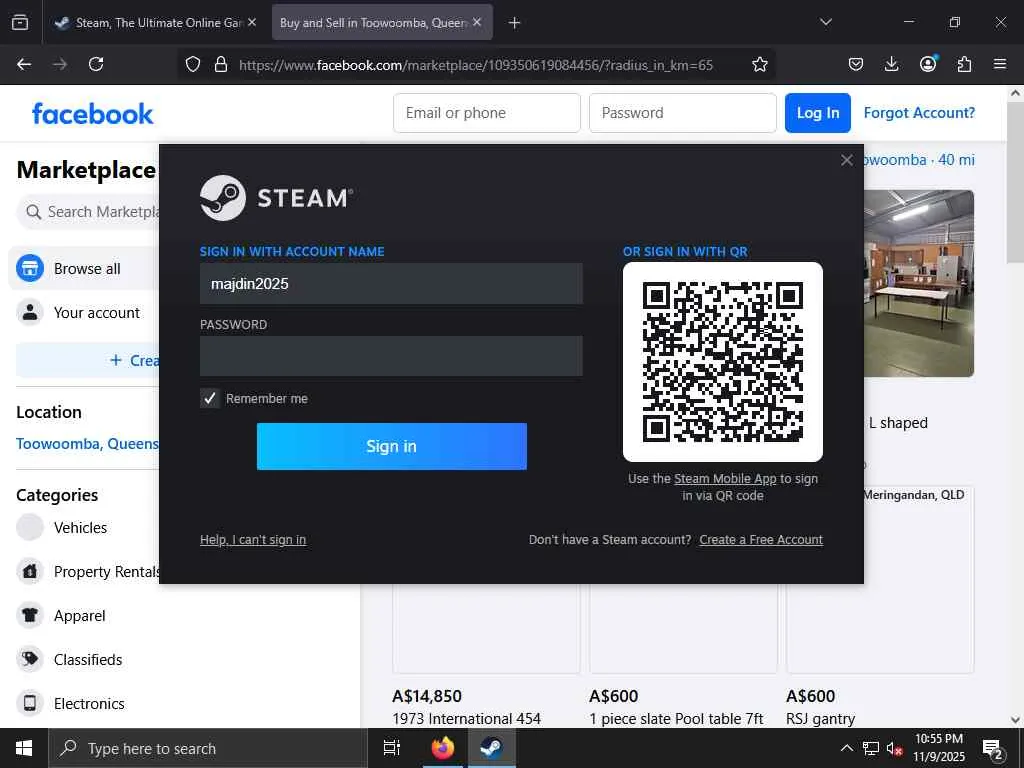Screen dimensions: 1024x768
Task: Click the Facebook Log In button
Action: coord(818,113)
